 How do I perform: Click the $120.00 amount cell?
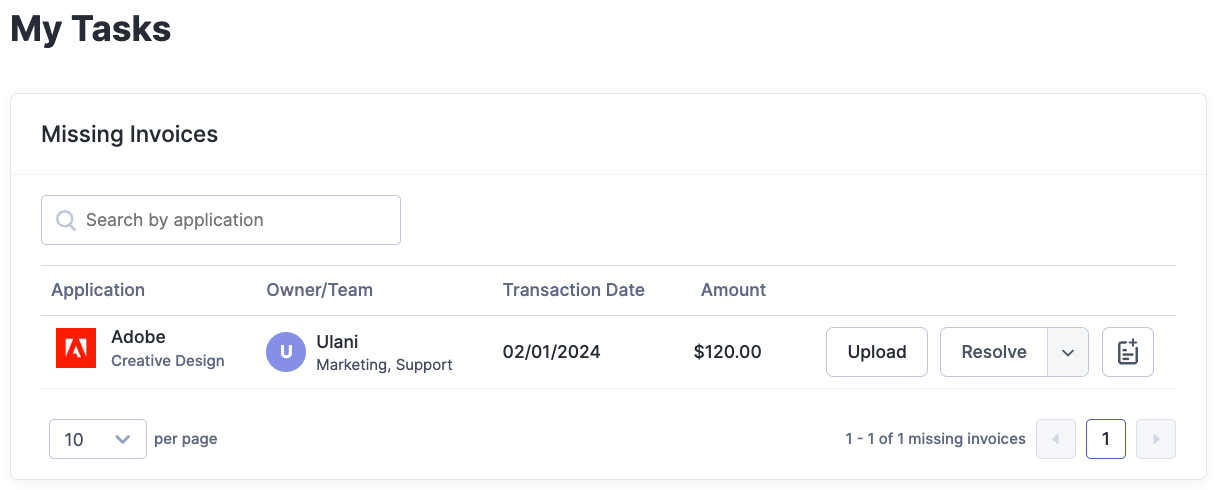727,352
